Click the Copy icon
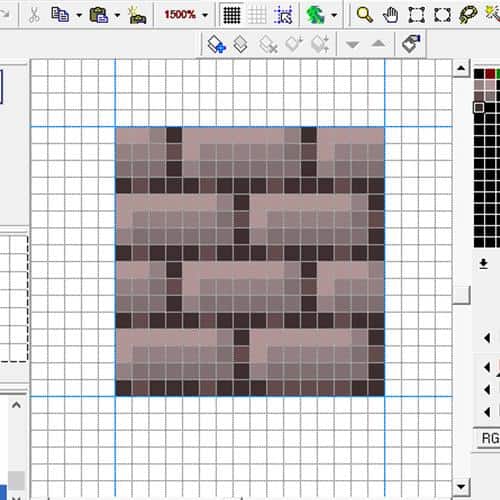Viewport: 500px width, 500px height. [x=60, y=15]
